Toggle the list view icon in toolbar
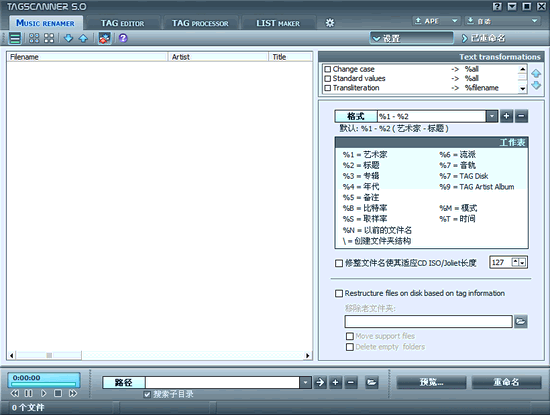 (x=15, y=38)
